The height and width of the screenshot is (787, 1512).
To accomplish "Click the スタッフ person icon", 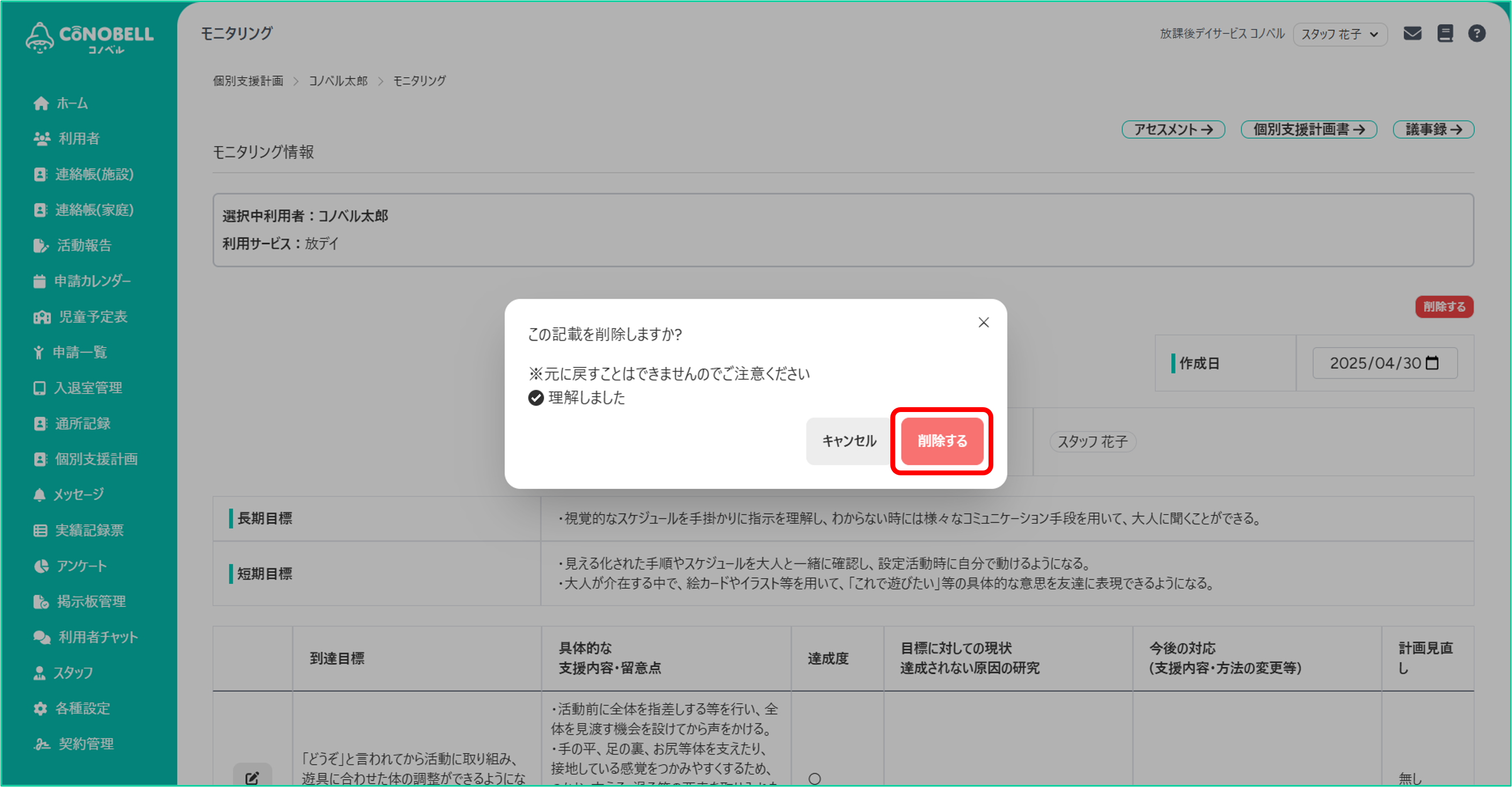I will [39, 674].
